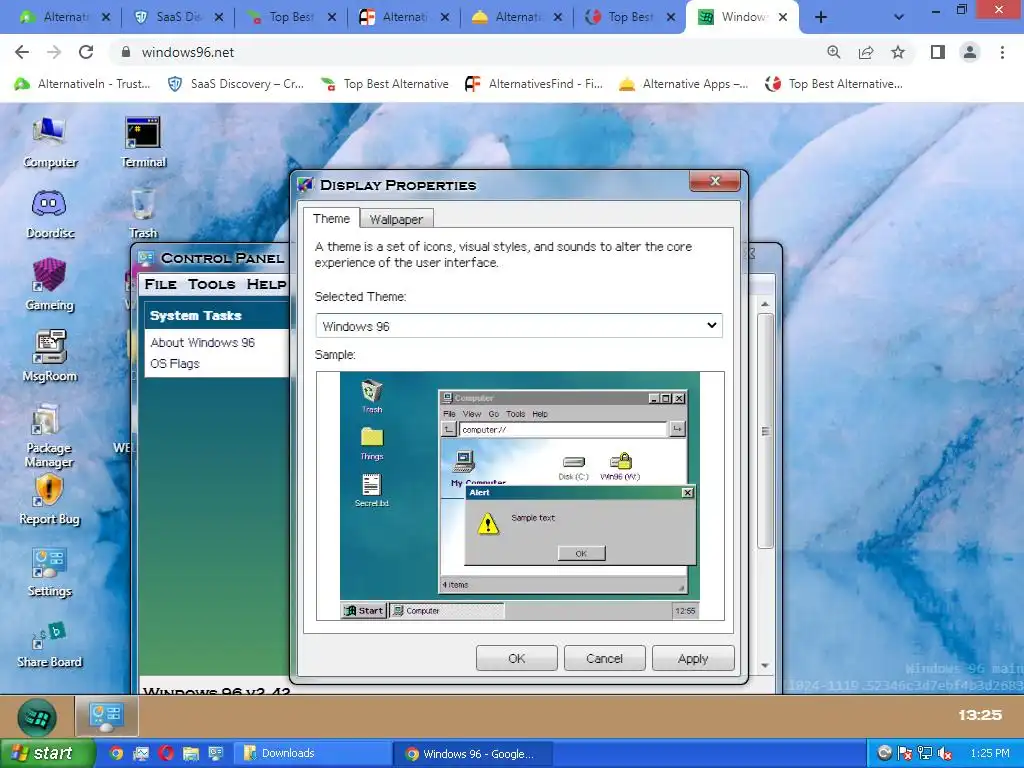The height and width of the screenshot is (768, 1024).
Task: Click the share page icon in address bar
Action: click(866, 52)
